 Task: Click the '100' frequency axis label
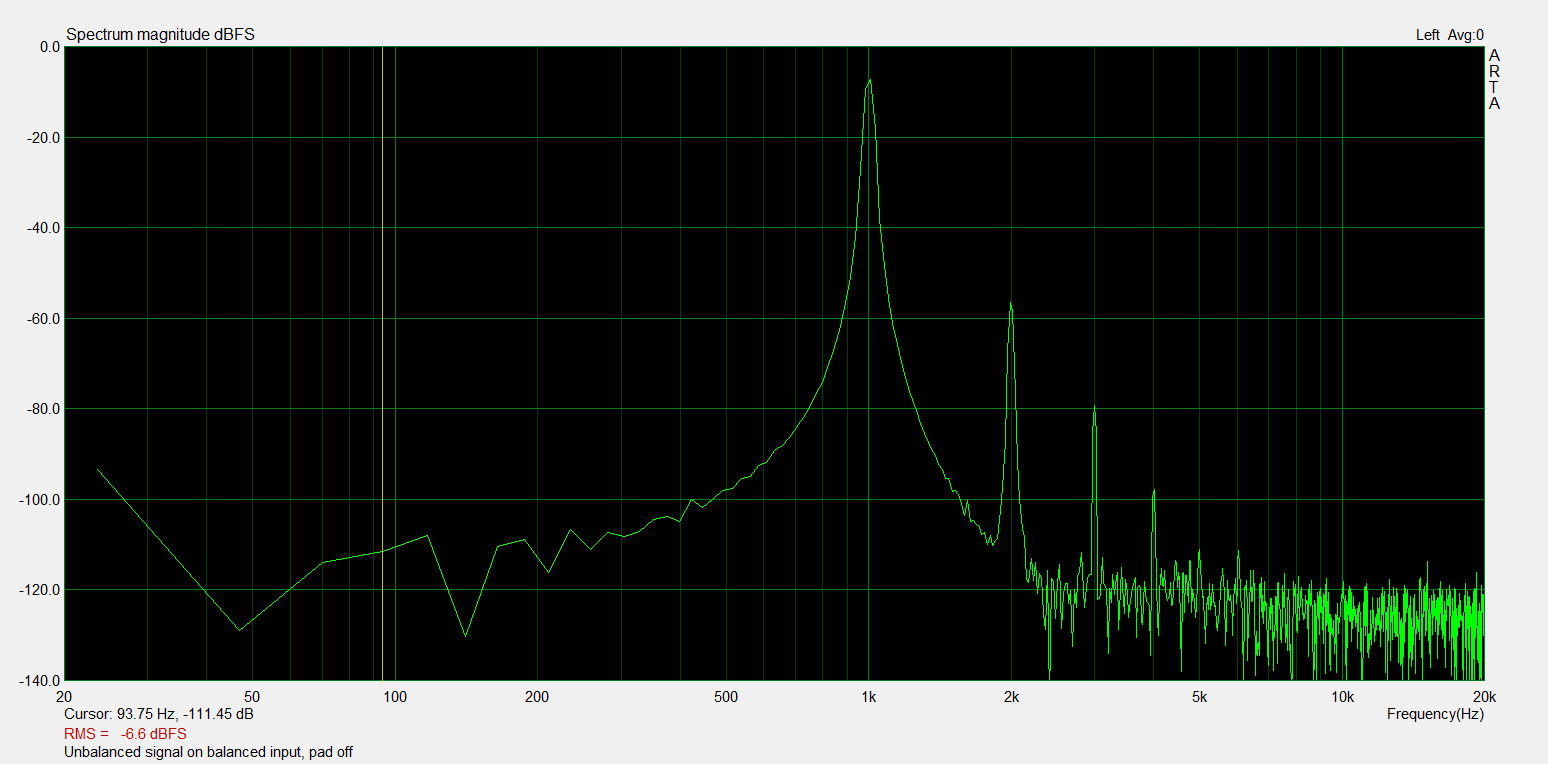click(395, 697)
